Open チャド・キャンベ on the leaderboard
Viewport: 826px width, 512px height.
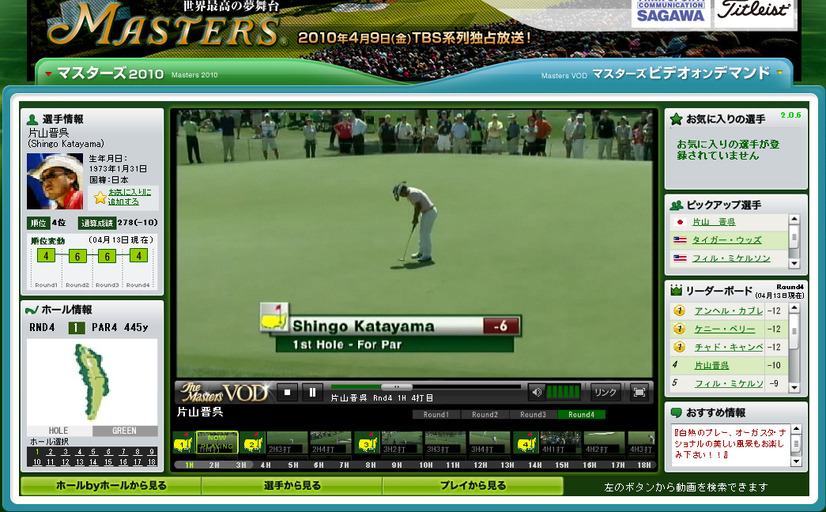pyautogui.click(x=729, y=347)
